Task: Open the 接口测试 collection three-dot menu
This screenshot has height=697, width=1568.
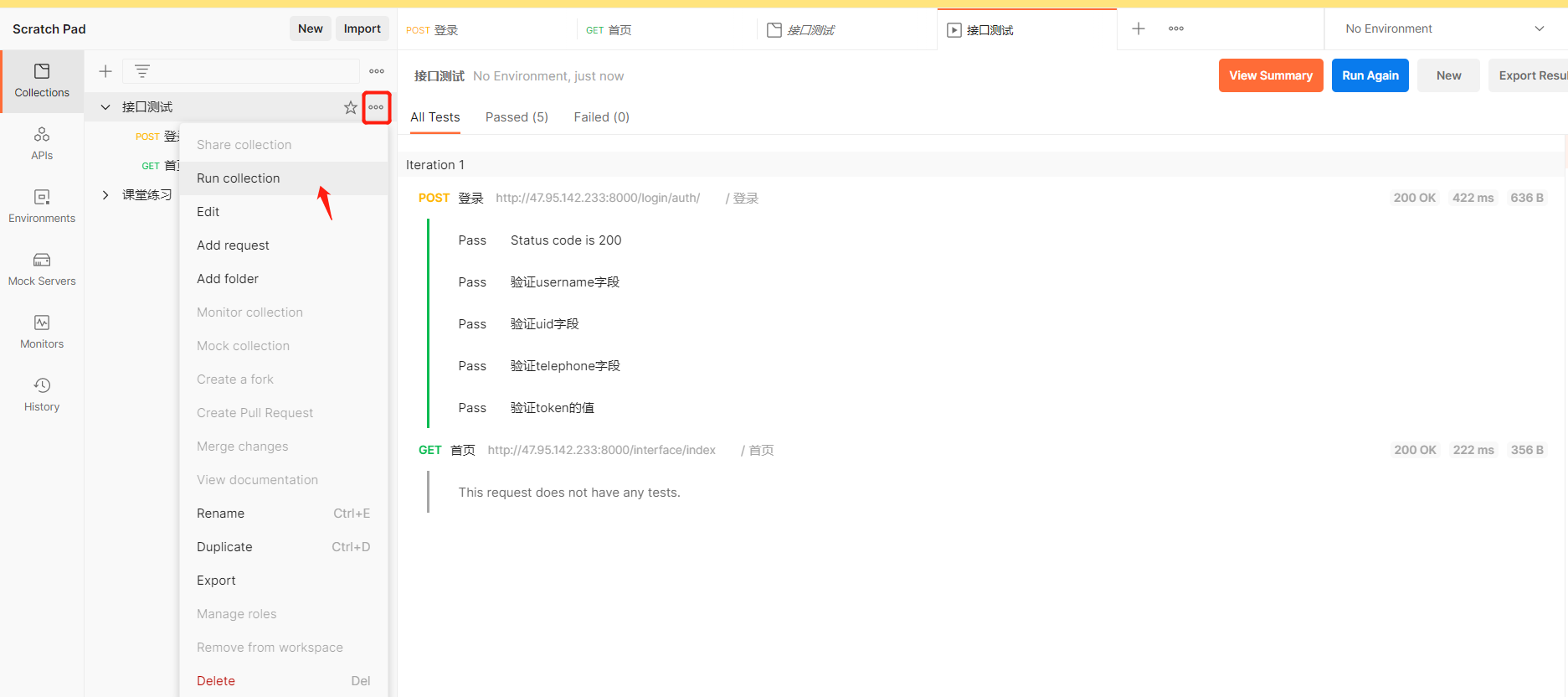Action: click(x=376, y=107)
